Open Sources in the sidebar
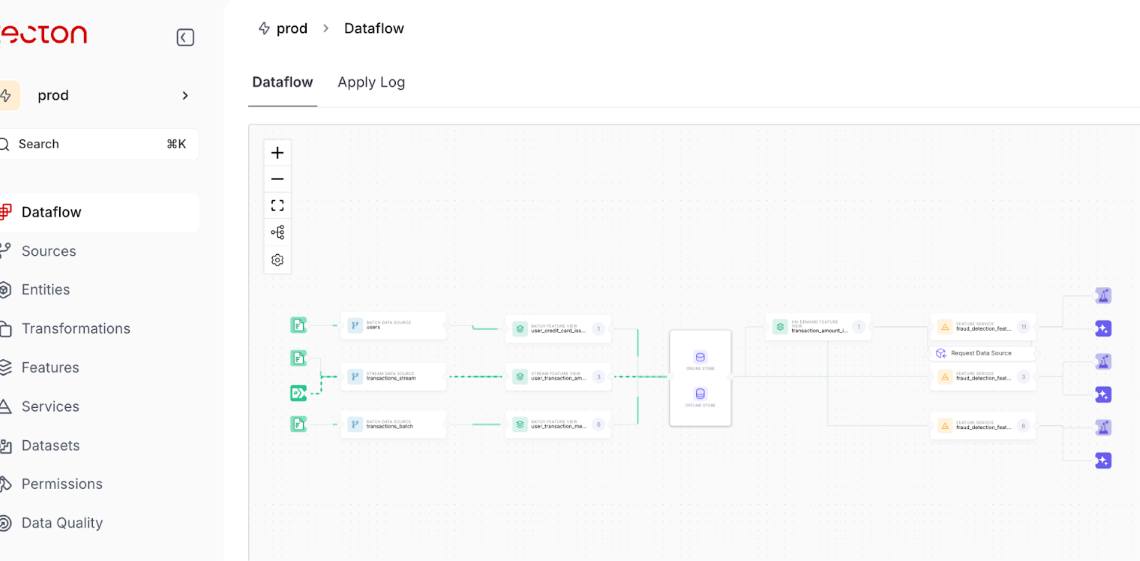 49,251
